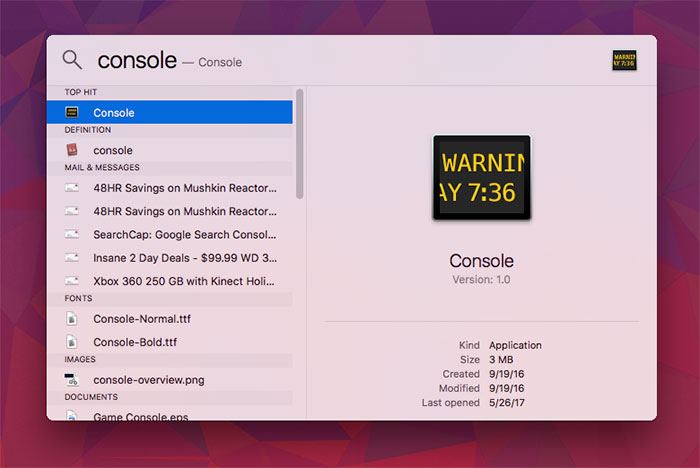This screenshot has height=468, width=700.
Task: Select 'SearchCap: Google Search Consol...' message
Action: tap(170, 234)
